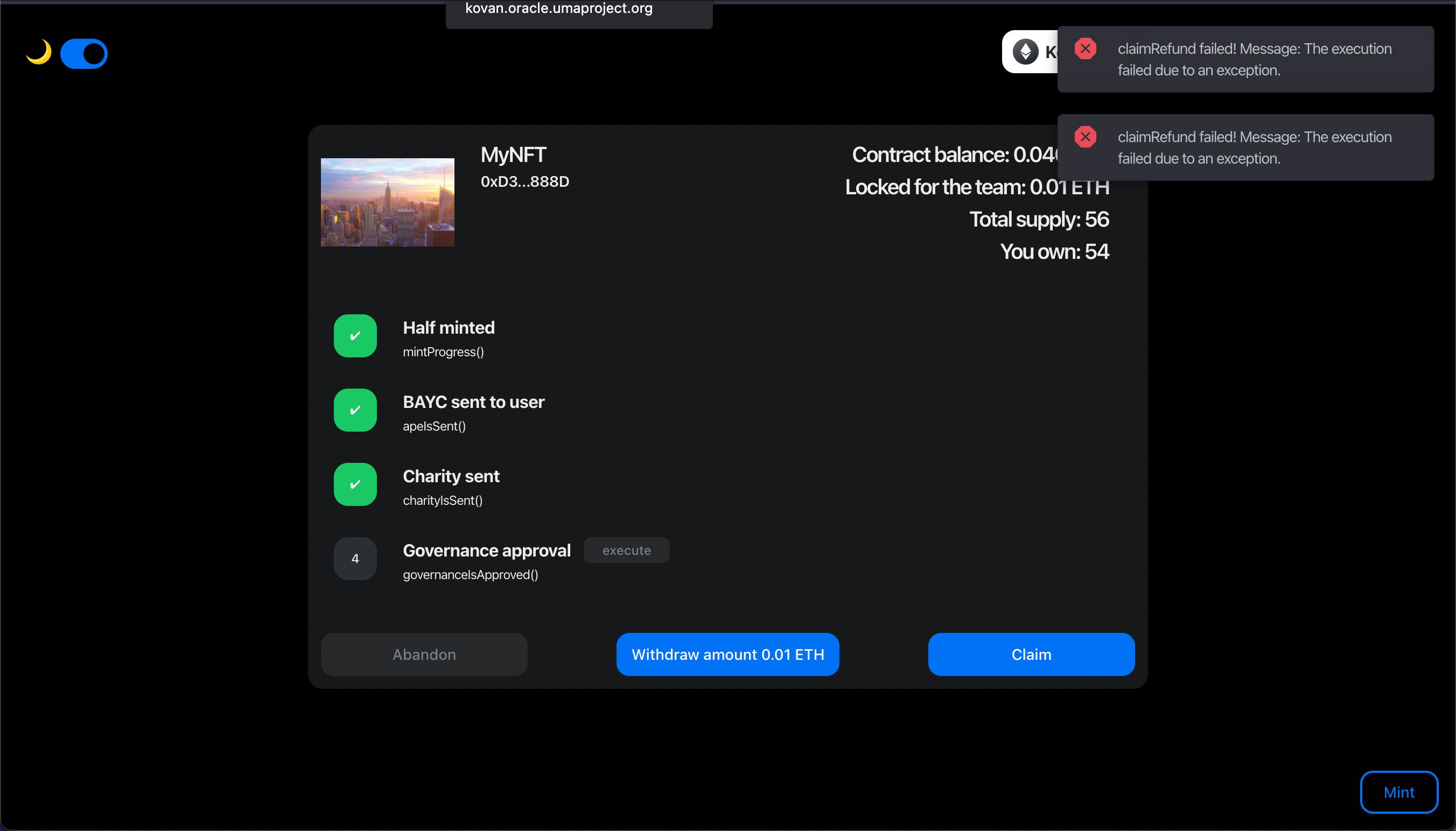Click the Ethereum network icon
The image size is (1456, 831).
tap(1025, 52)
